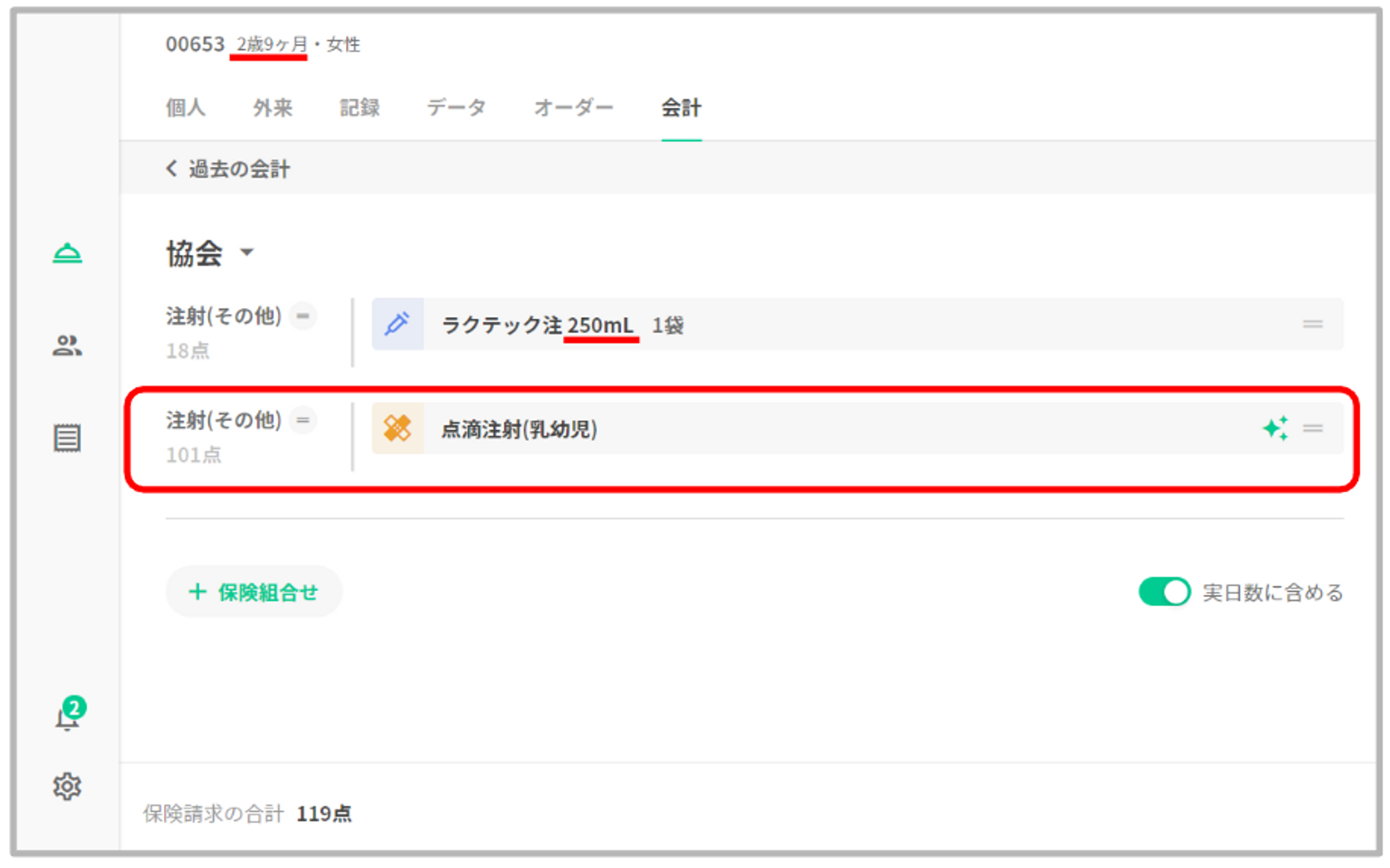
Task: Open the document list sidebar icon
Action: (67, 438)
